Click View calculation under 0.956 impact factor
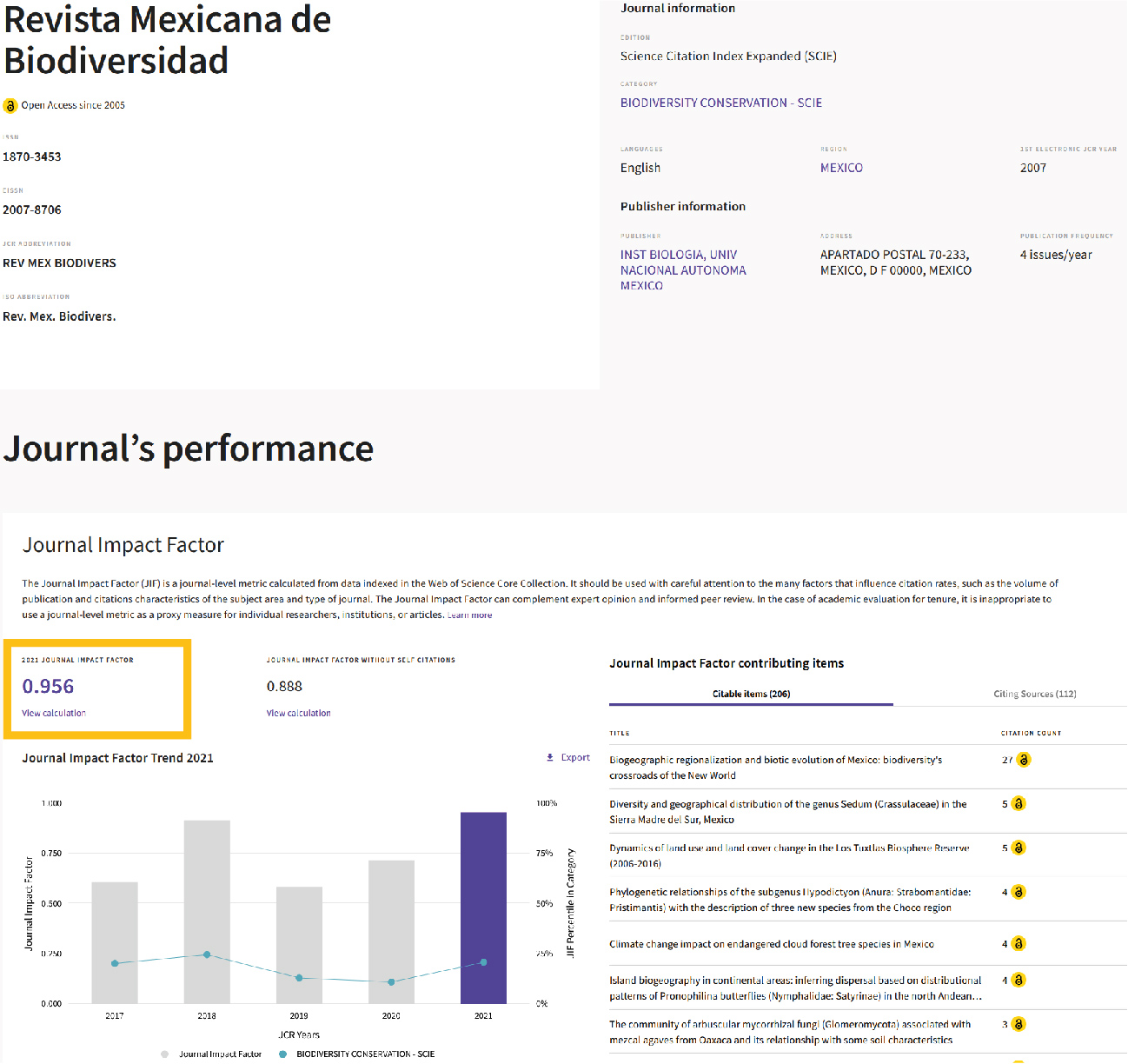This screenshot has width=1128, height=1064. point(54,713)
